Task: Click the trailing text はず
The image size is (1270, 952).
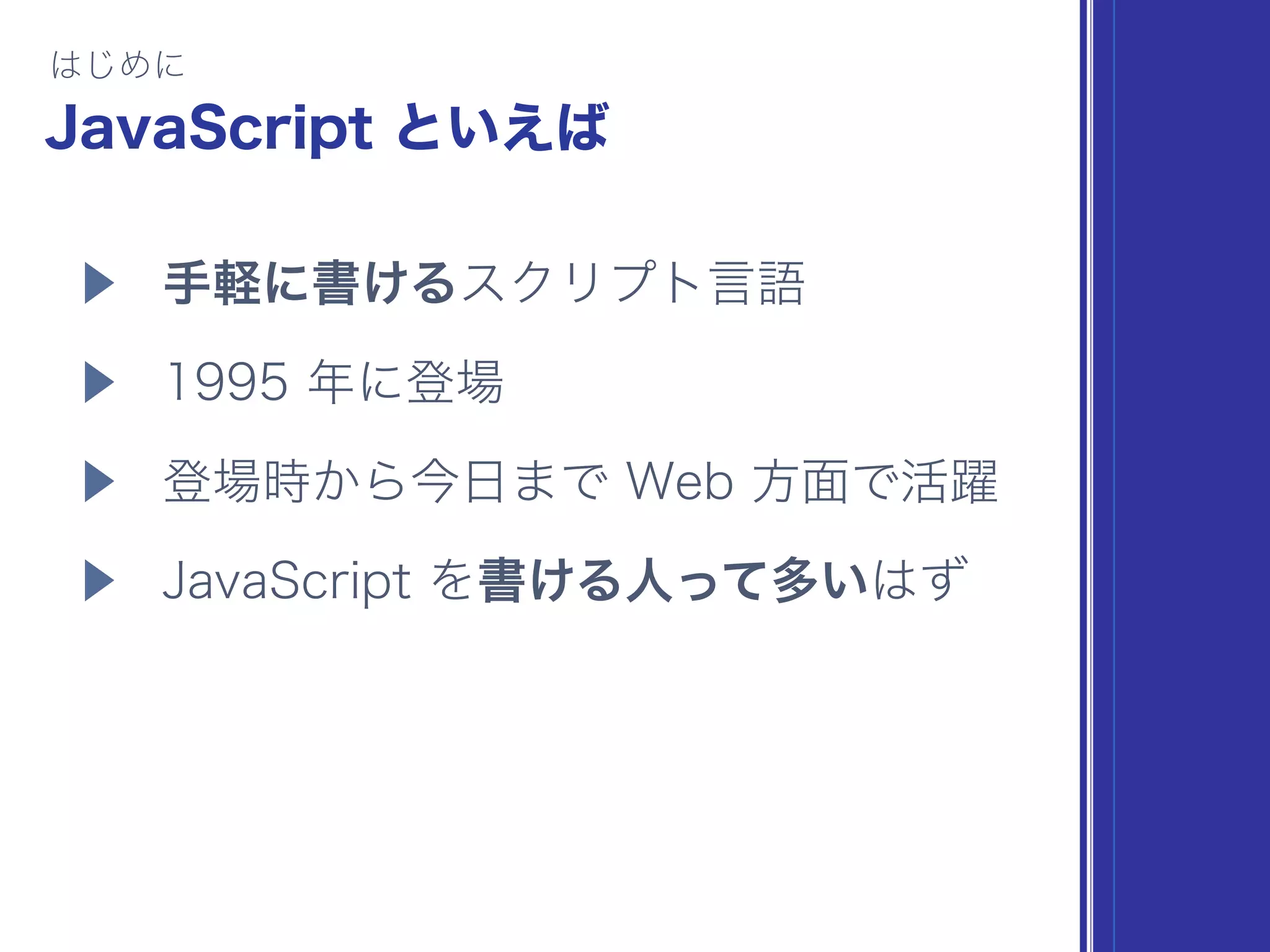Action: pos(920,580)
